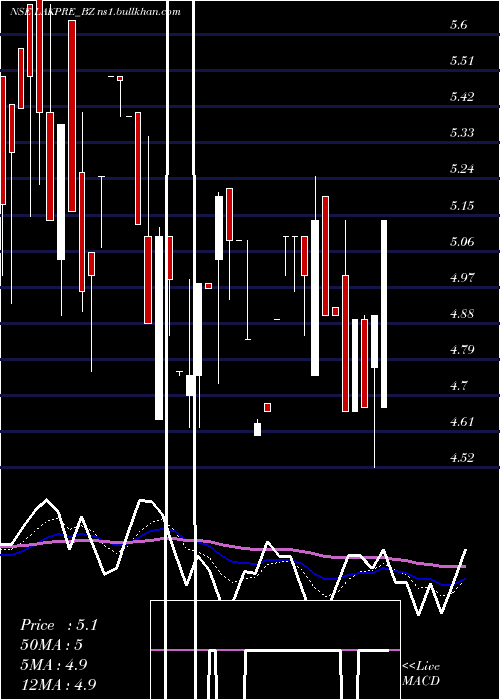
Task: Click the Price : 5.1 readout
Action: 59,625
